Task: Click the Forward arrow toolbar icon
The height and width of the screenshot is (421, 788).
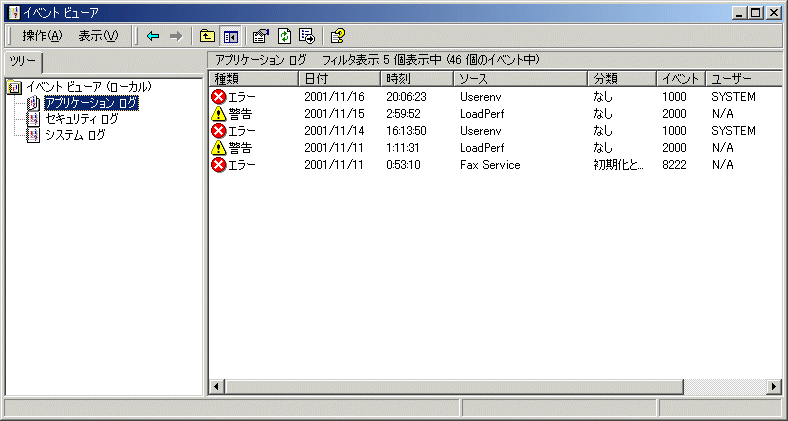Action: pos(175,36)
